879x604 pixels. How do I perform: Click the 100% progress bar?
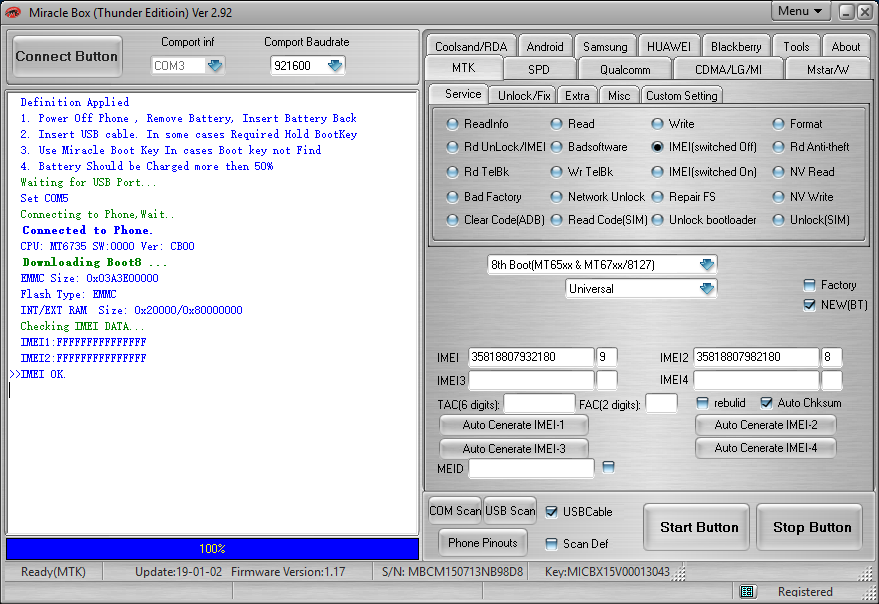212,548
